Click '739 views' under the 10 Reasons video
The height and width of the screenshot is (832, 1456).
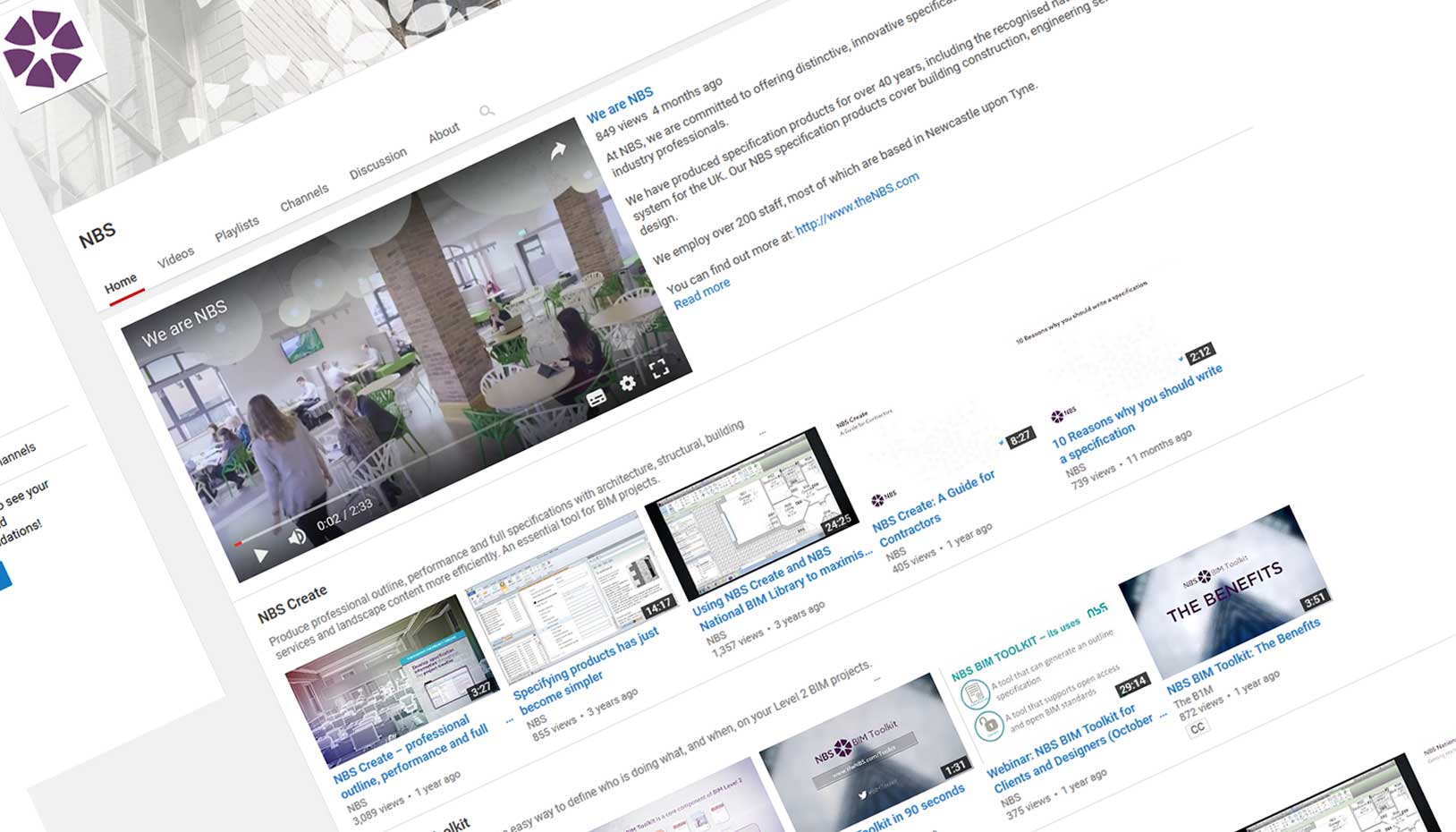coord(1093,476)
